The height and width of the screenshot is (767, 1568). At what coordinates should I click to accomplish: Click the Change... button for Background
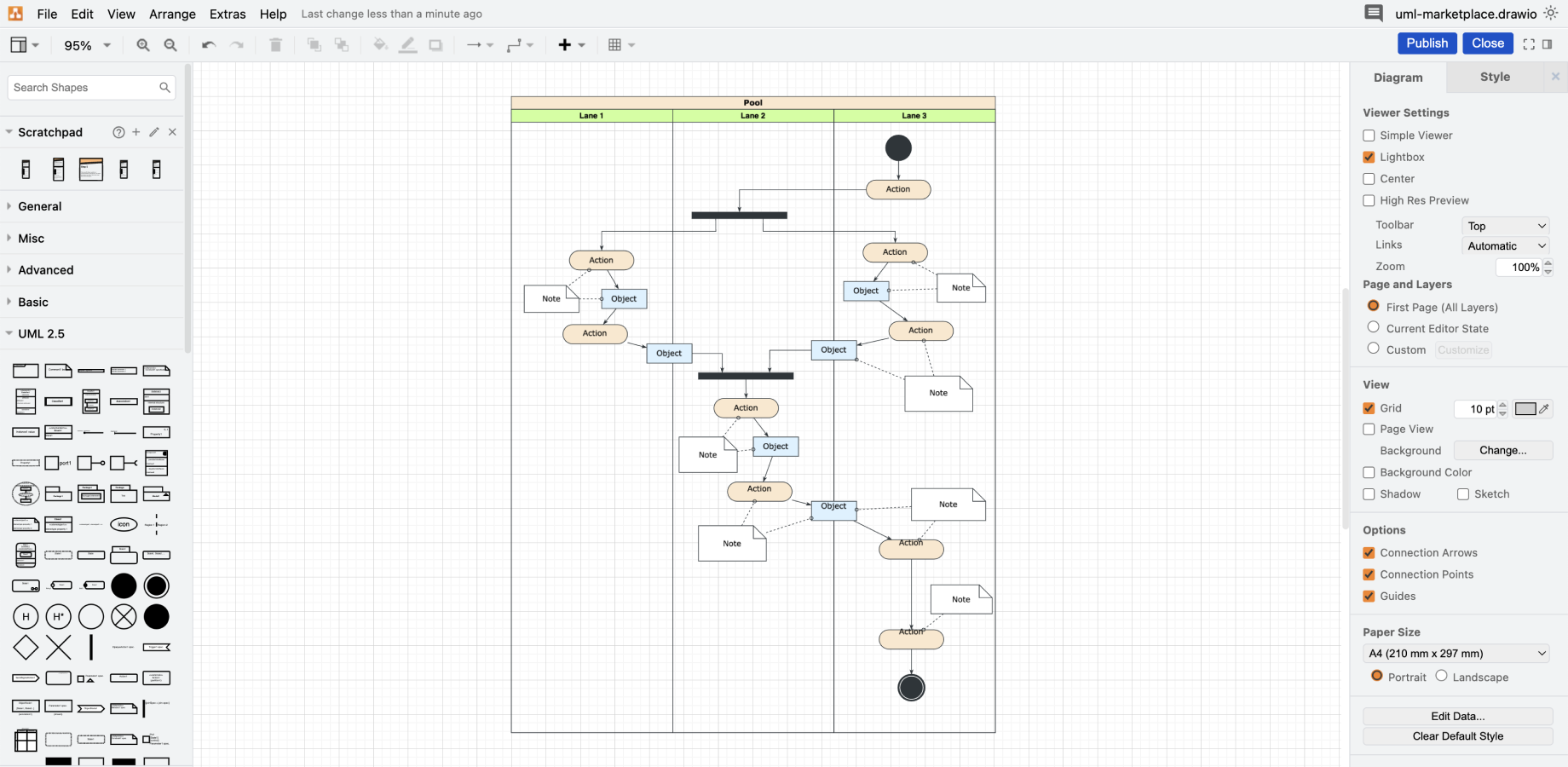pos(1502,450)
